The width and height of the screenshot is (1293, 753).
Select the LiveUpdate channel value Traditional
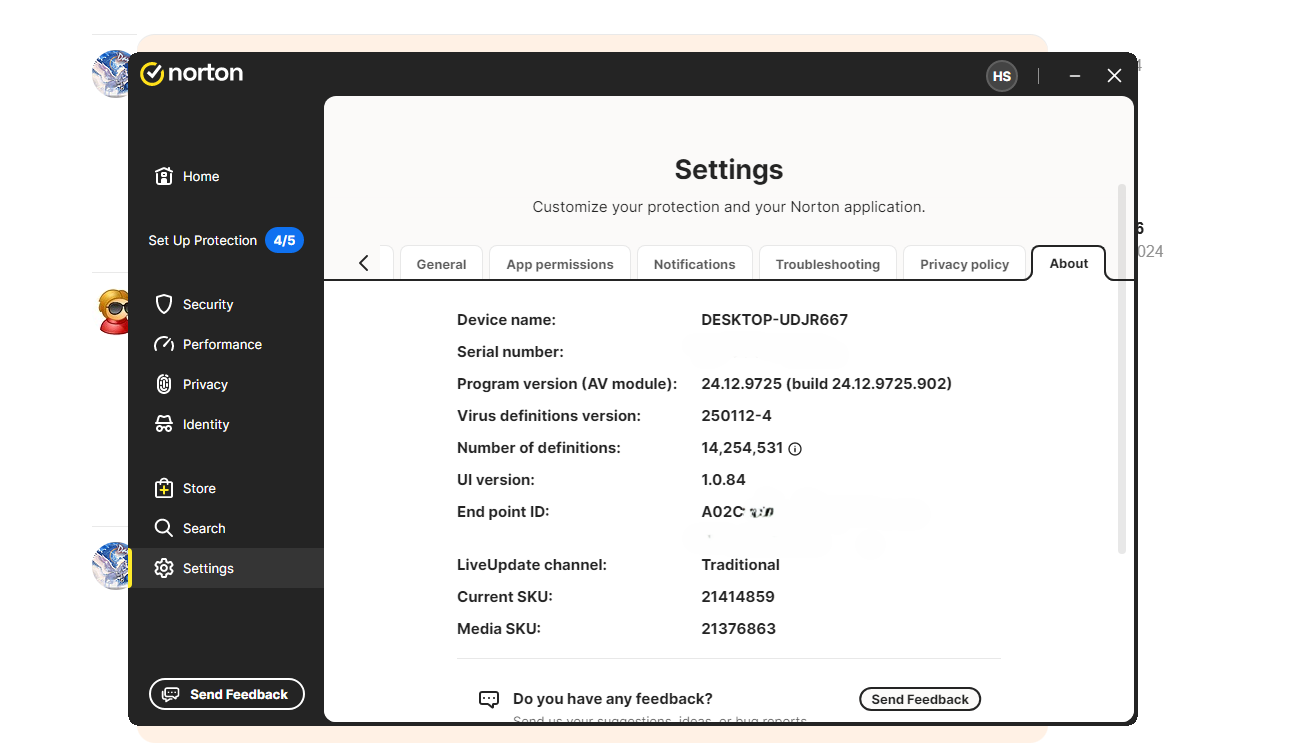[741, 565]
